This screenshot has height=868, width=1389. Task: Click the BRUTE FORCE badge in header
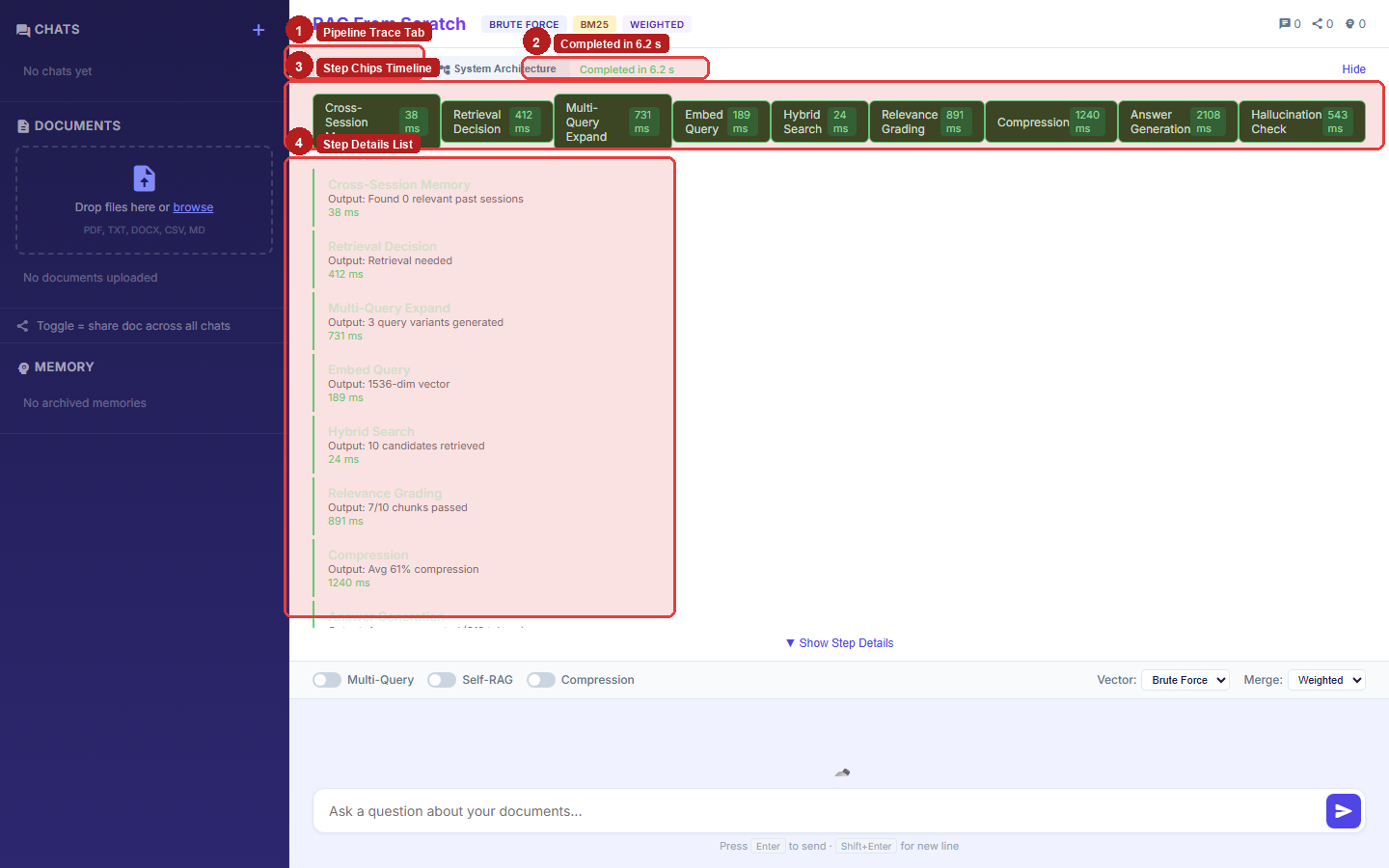524,24
